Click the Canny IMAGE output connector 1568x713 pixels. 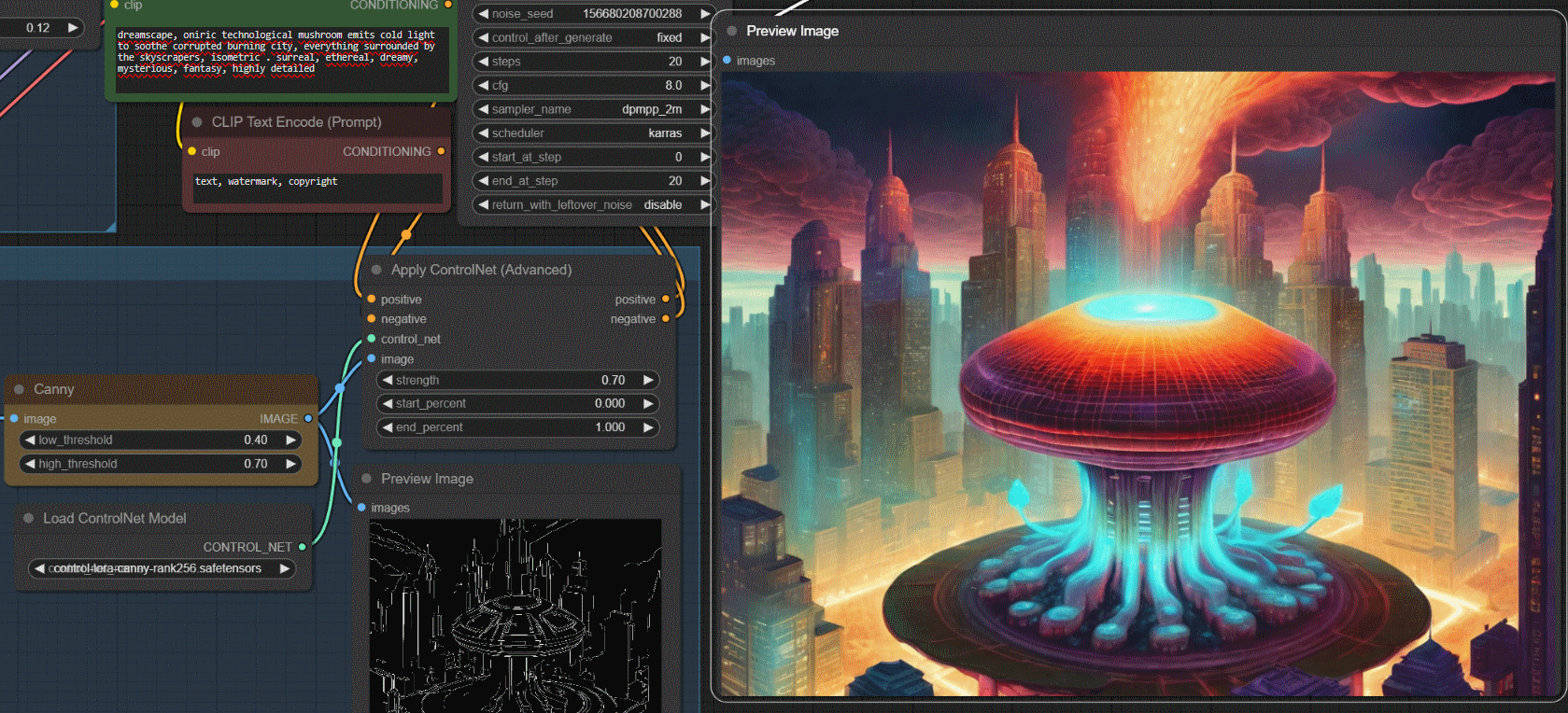[x=308, y=419]
